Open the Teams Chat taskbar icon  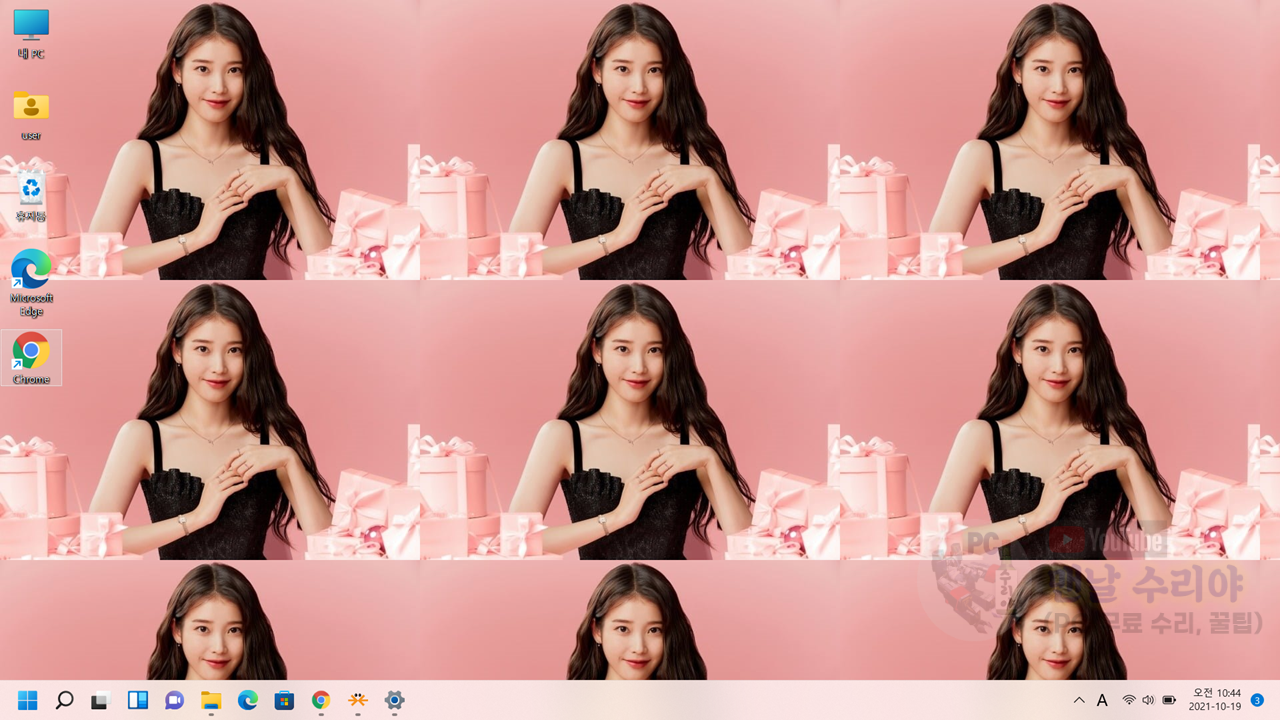pyautogui.click(x=174, y=700)
